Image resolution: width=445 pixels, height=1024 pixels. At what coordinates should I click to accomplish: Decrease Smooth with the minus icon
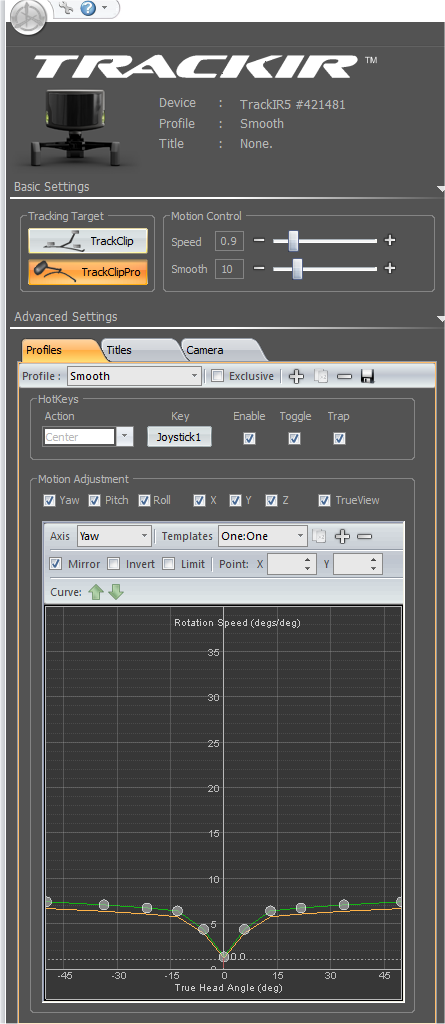click(259, 268)
